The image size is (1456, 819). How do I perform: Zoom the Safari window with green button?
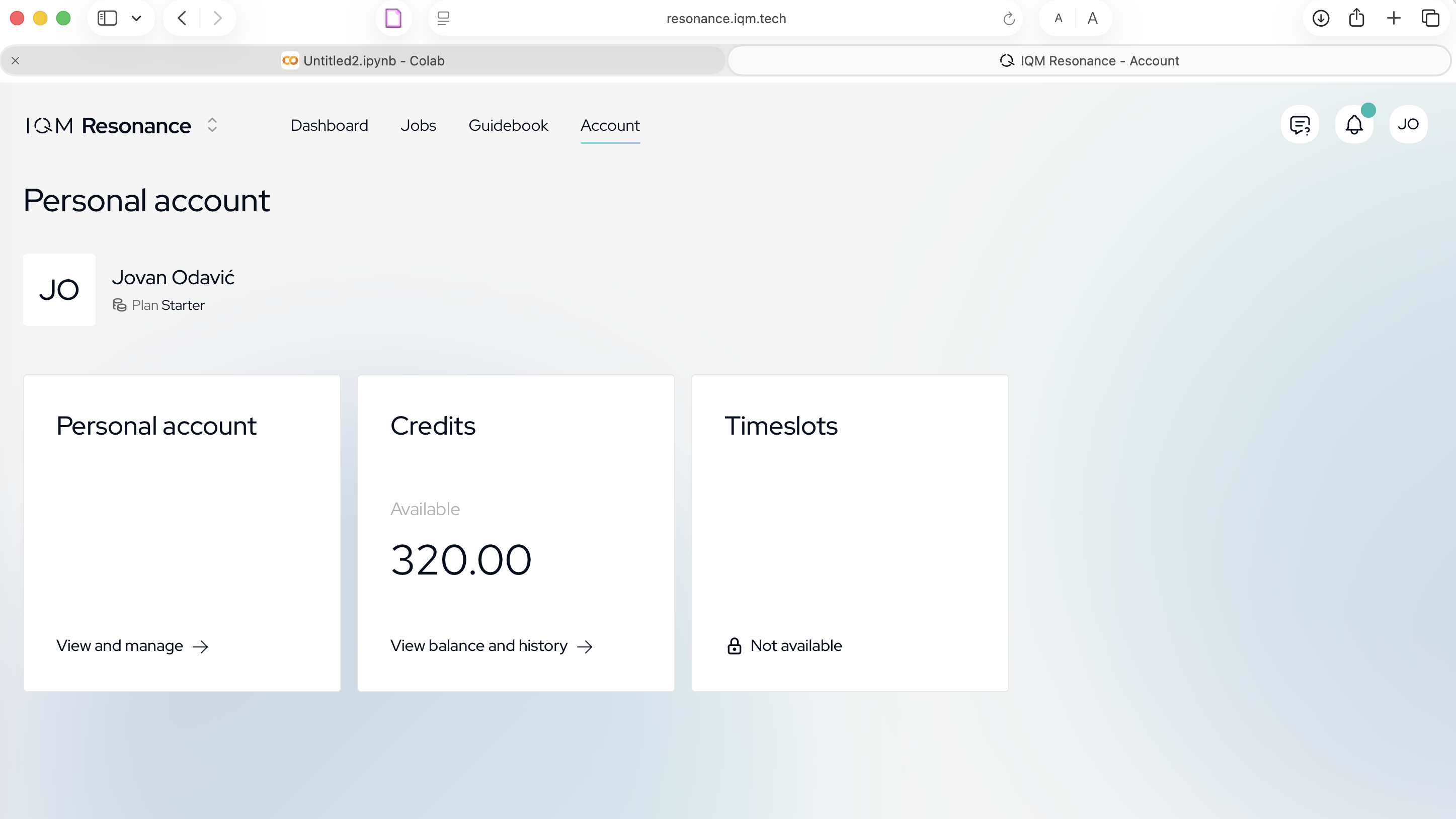point(63,19)
